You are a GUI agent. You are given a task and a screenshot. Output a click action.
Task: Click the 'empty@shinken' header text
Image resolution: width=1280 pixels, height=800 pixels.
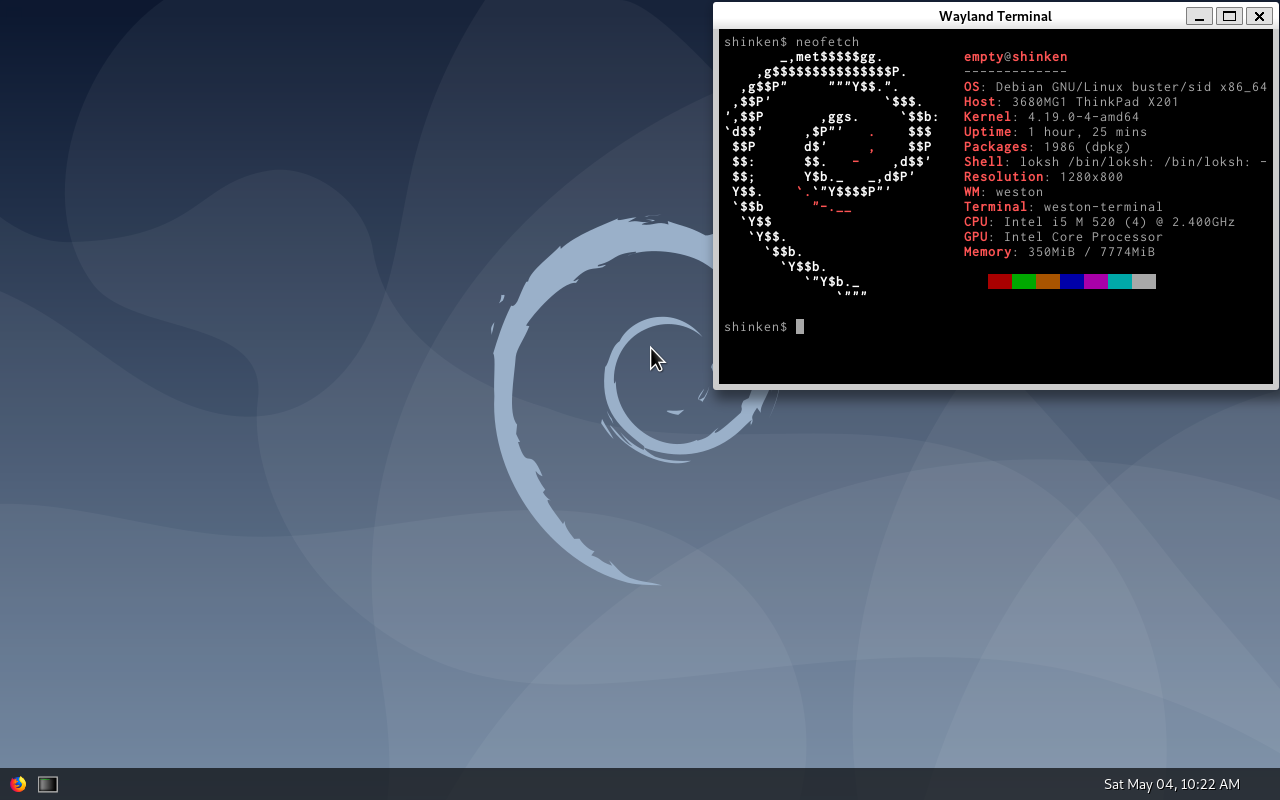pos(1015,57)
